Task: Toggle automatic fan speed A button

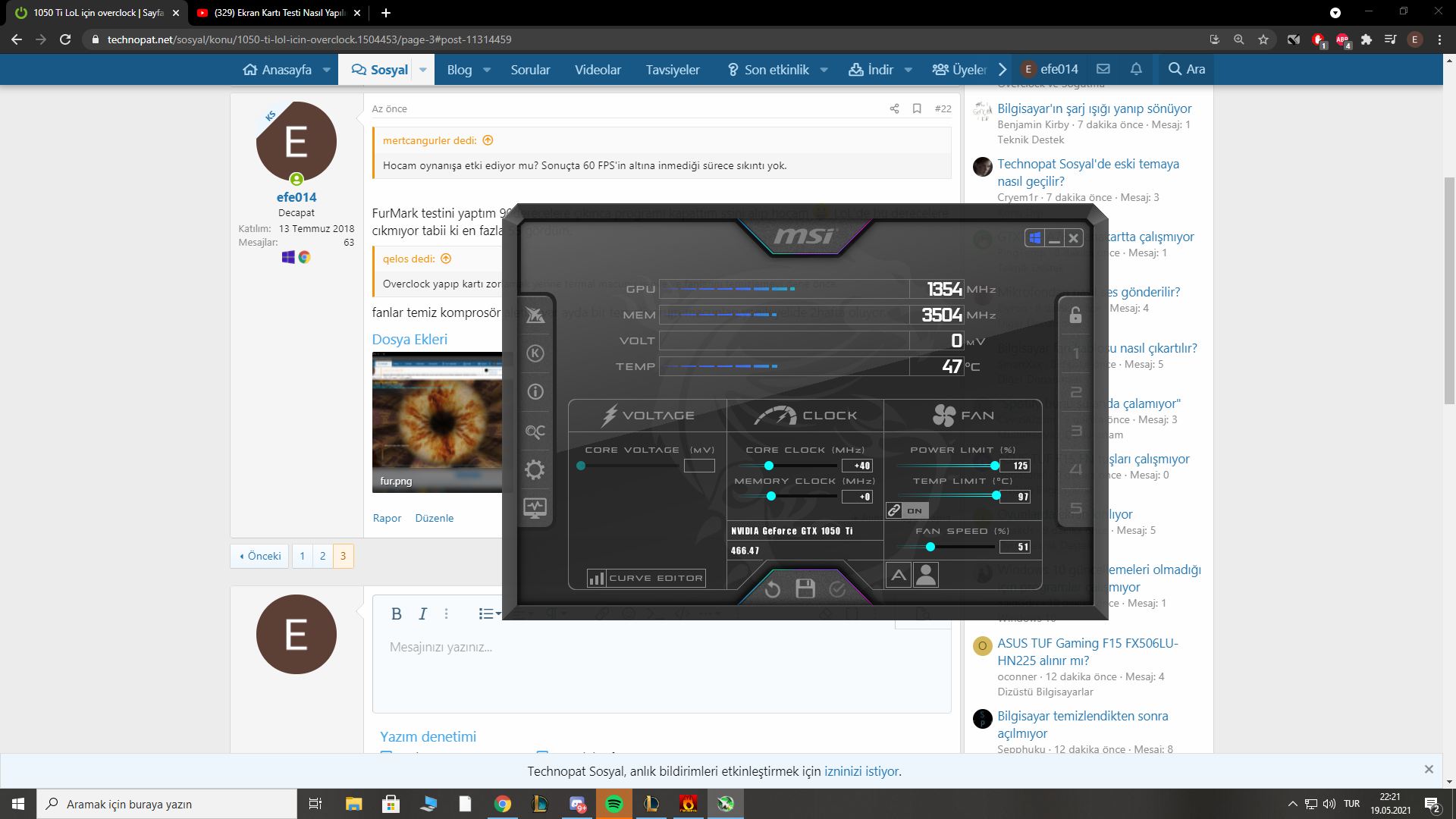Action: pos(899,575)
